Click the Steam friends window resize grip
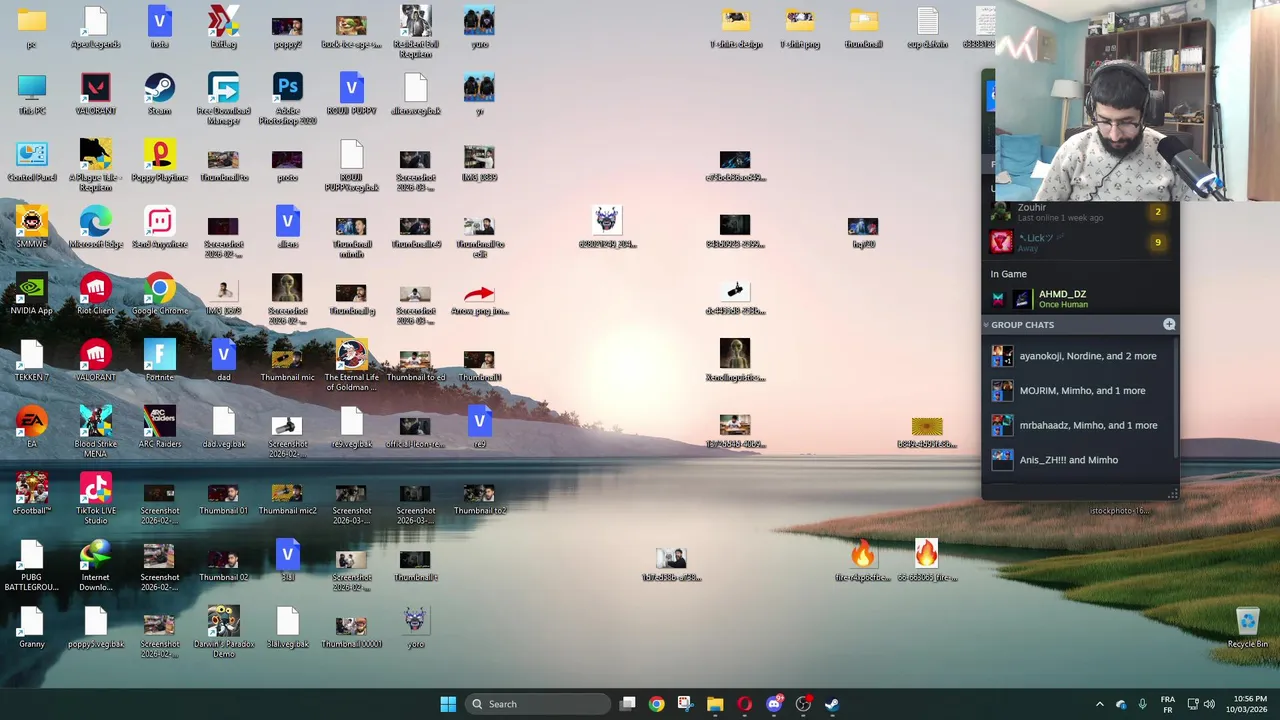1280x720 pixels. point(1173,494)
